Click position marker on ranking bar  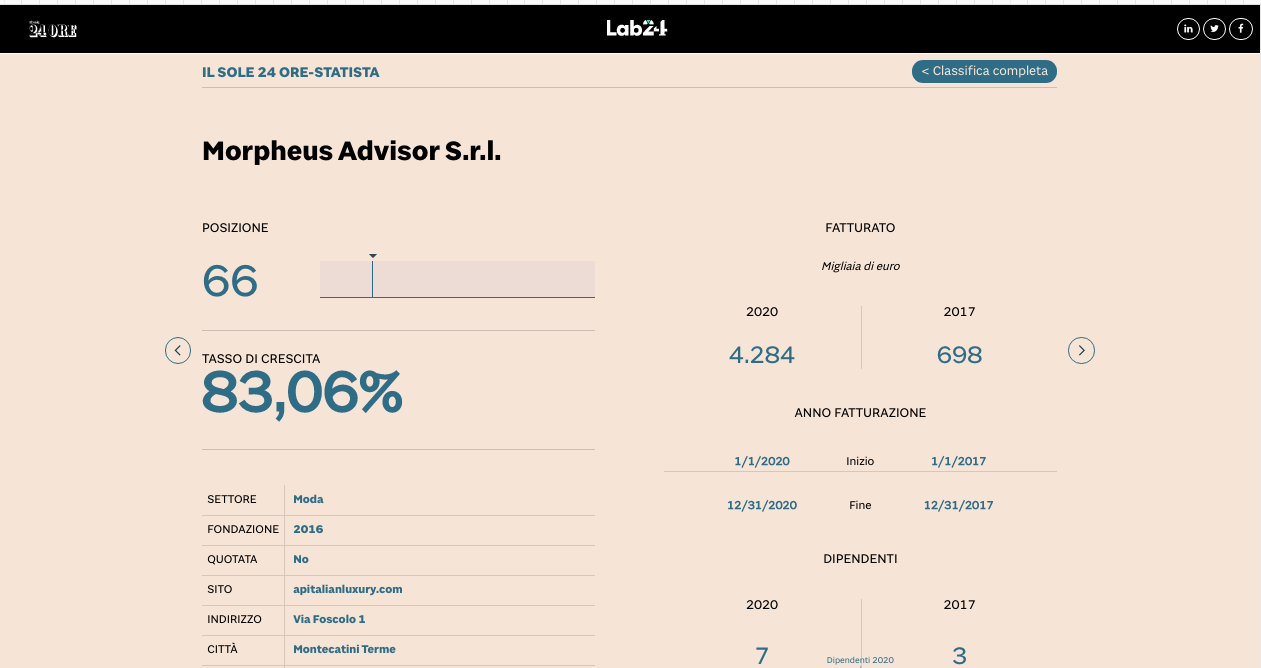pos(372,275)
